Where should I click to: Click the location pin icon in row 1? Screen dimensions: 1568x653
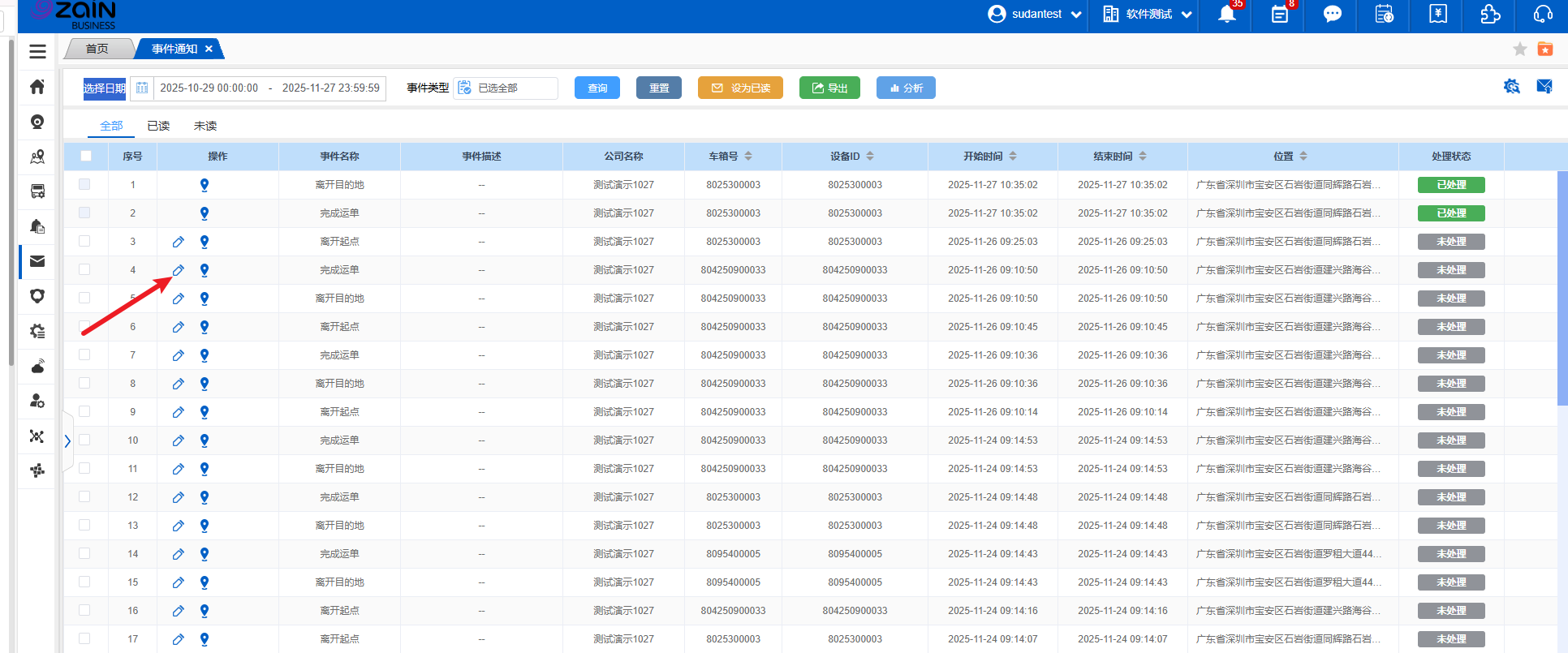(205, 185)
